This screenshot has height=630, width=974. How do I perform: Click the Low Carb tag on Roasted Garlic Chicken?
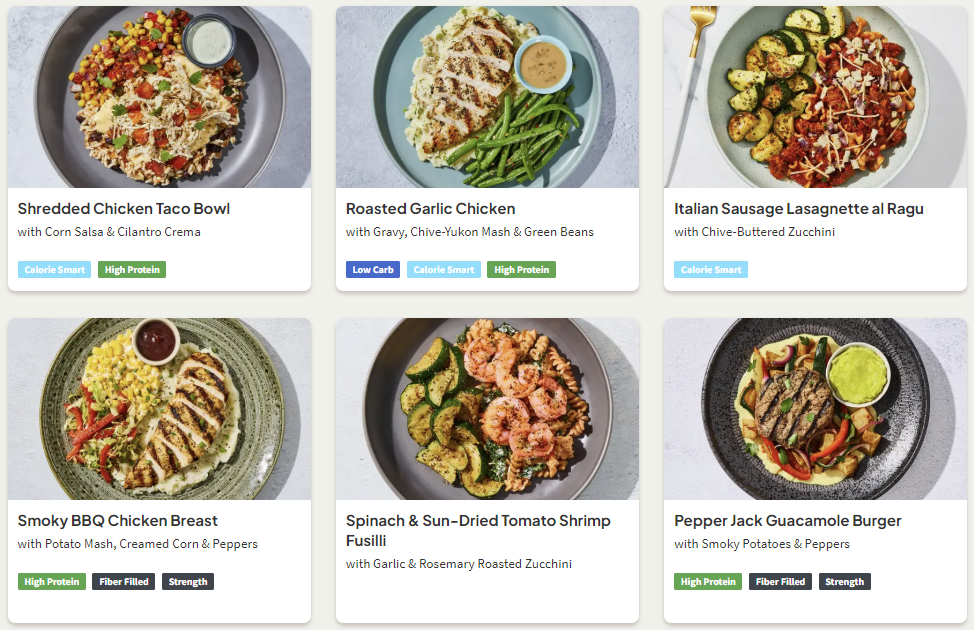point(373,270)
